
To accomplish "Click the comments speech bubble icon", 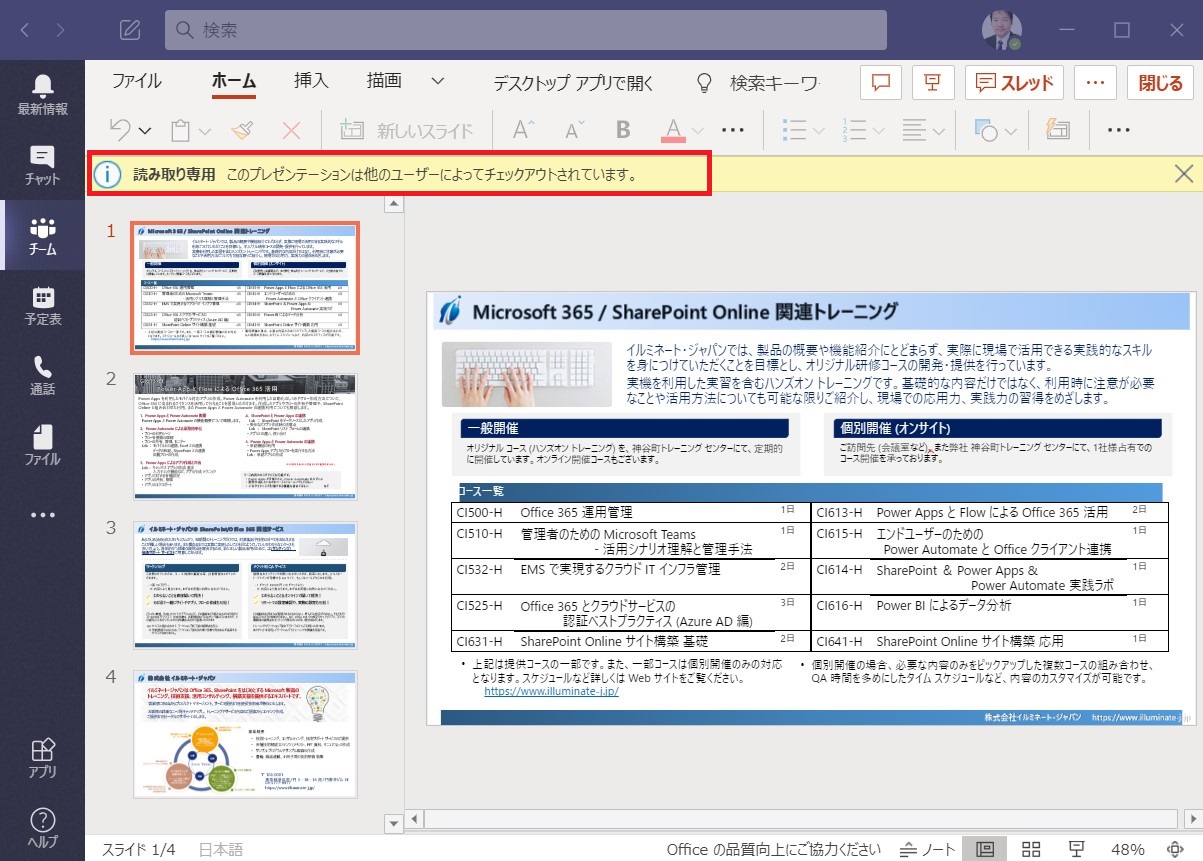I will (881, 82).
